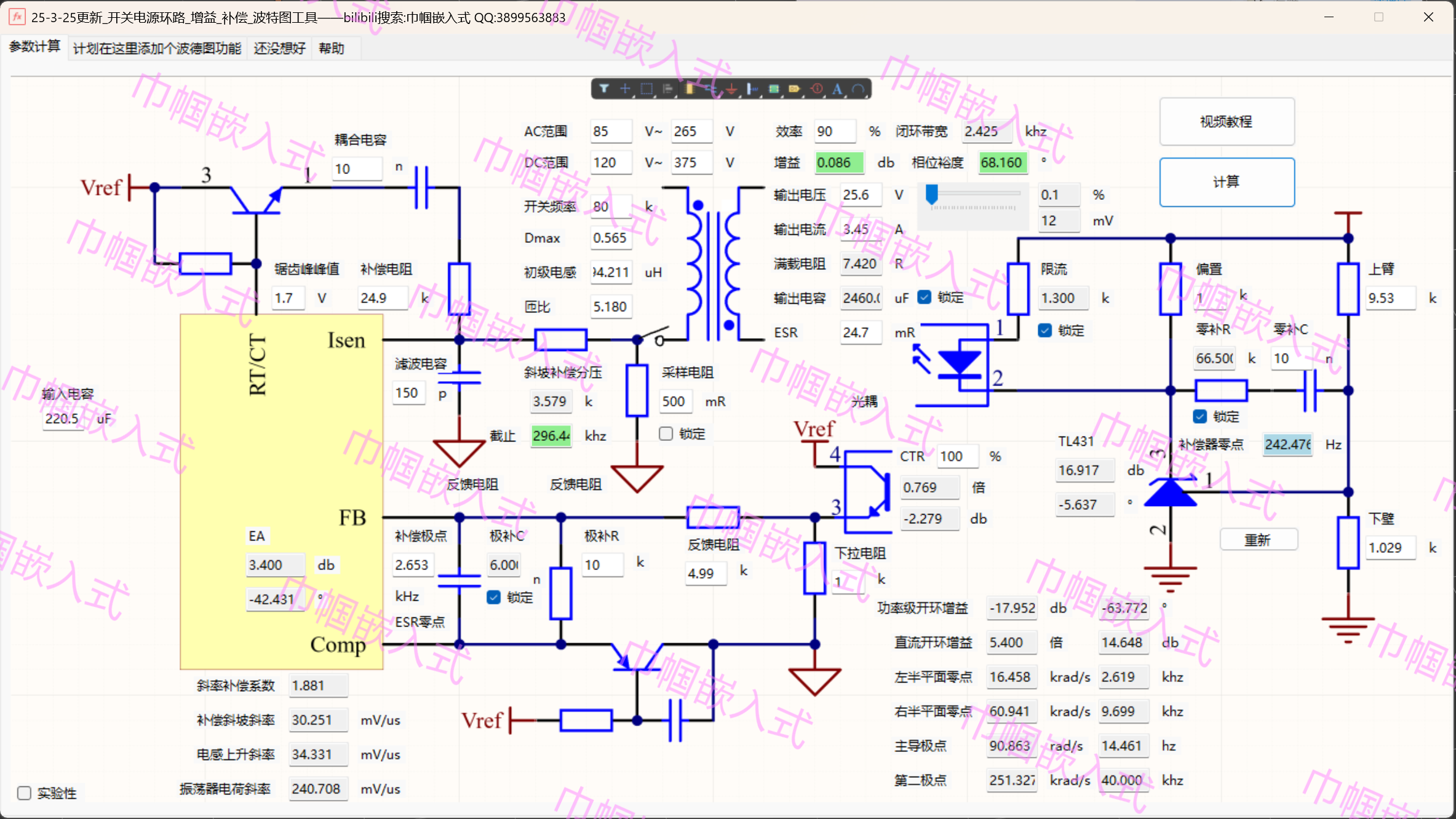Click the 计算 button
Screen dimensions: 1456x819
click(1227, 182)
